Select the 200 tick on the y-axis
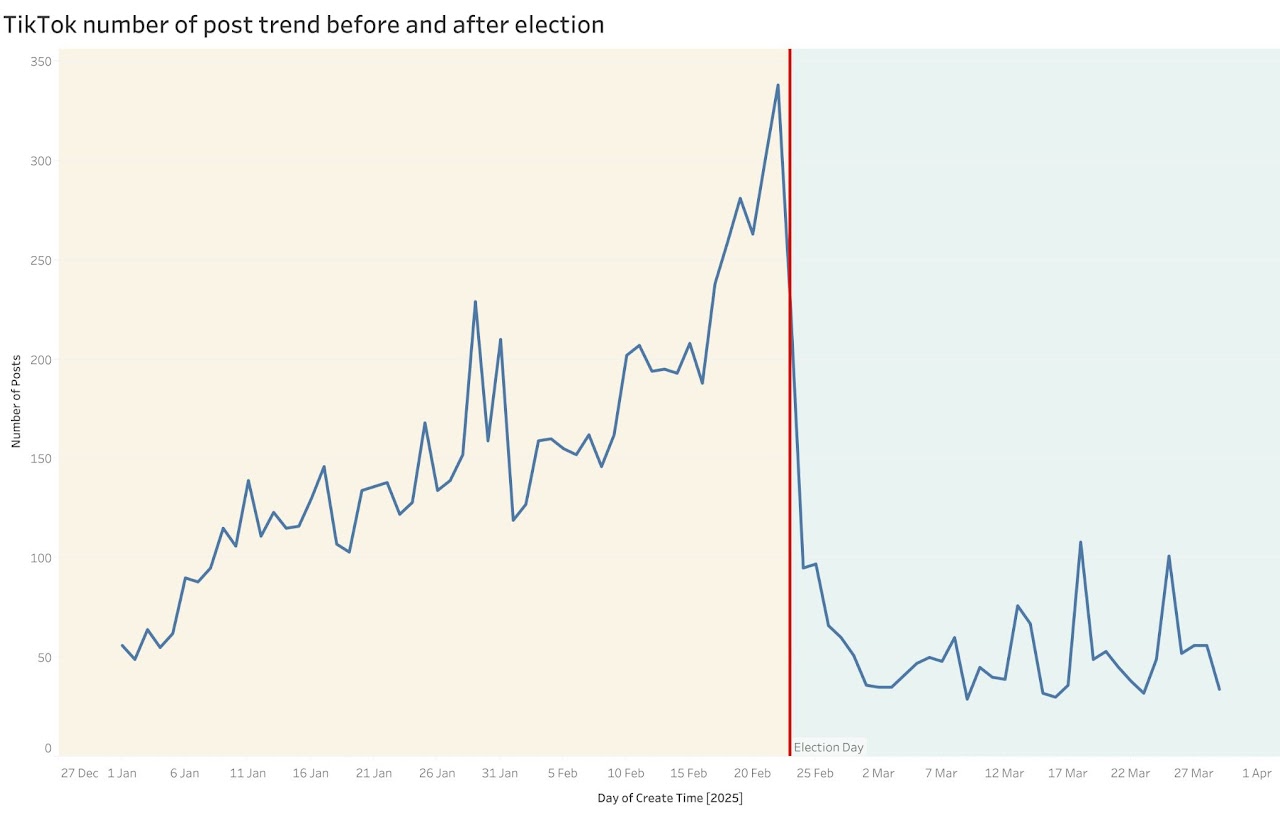Viewport: 1280px width, 813px height. pos(41,360)
